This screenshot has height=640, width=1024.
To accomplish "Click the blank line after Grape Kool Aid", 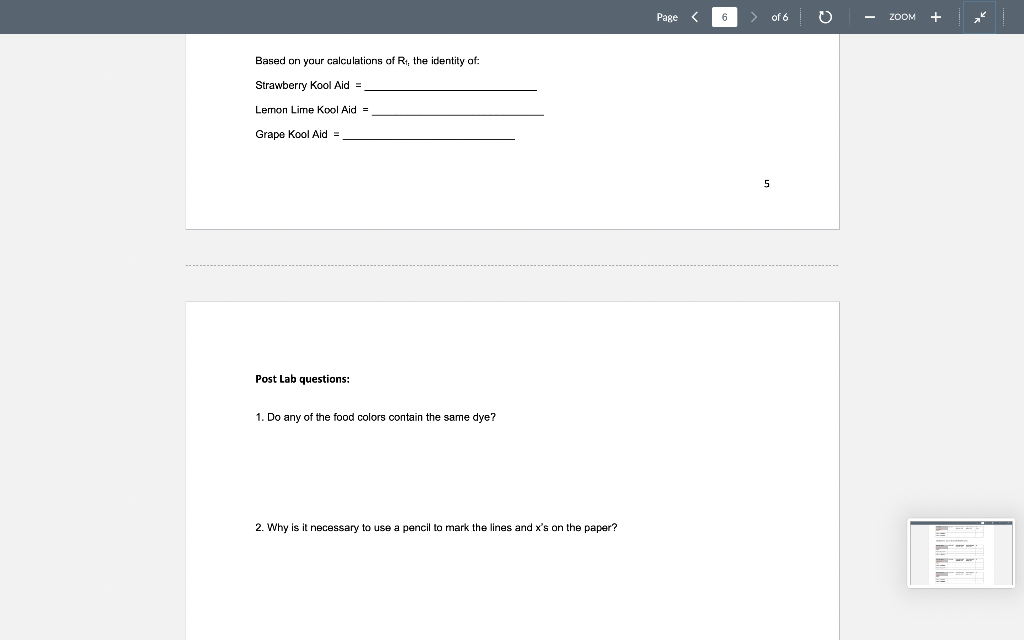I will [430, 135].
